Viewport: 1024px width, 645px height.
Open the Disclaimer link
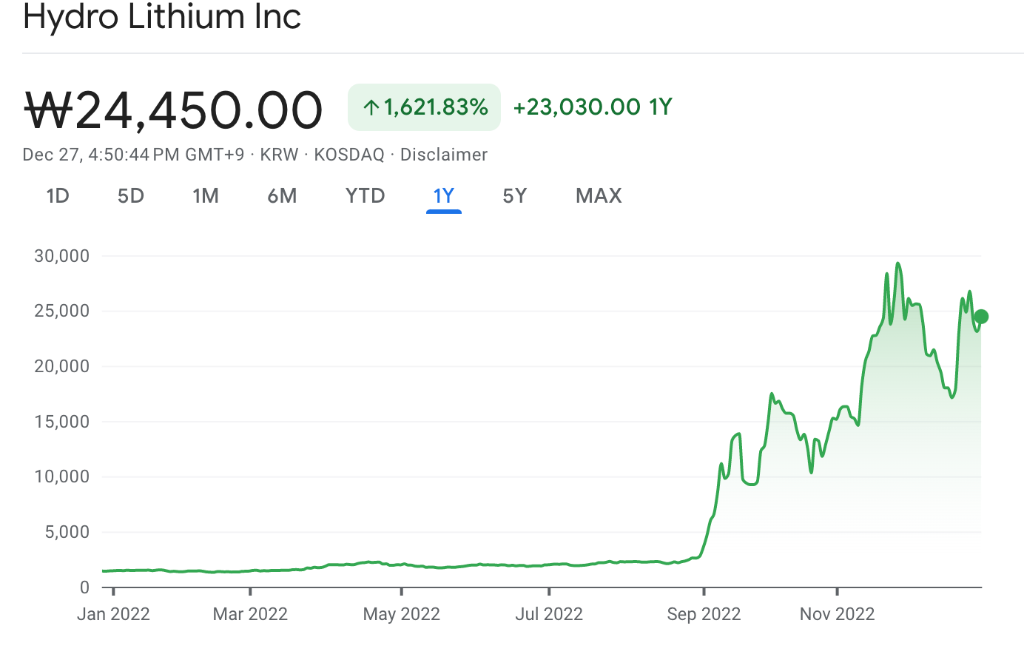point(443,155)
